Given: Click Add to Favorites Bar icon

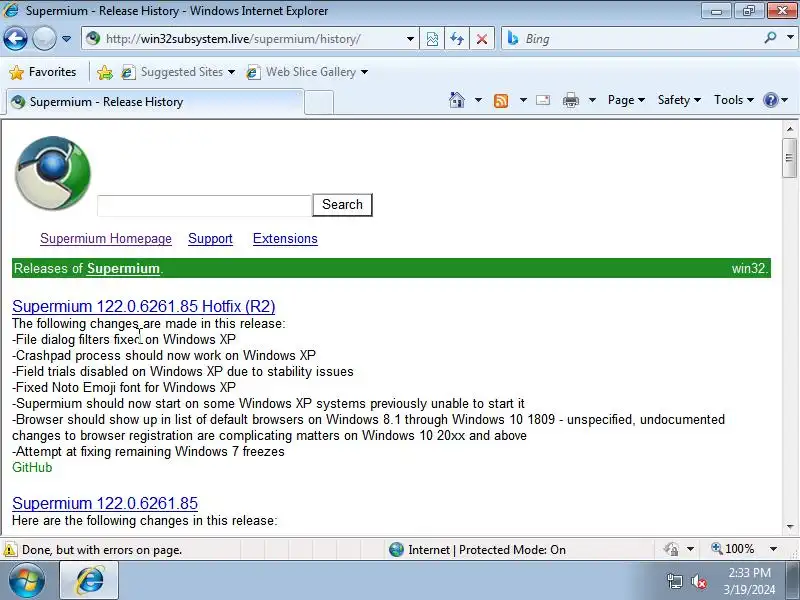Looking at the screenshot, I should [x=105, y=72].
